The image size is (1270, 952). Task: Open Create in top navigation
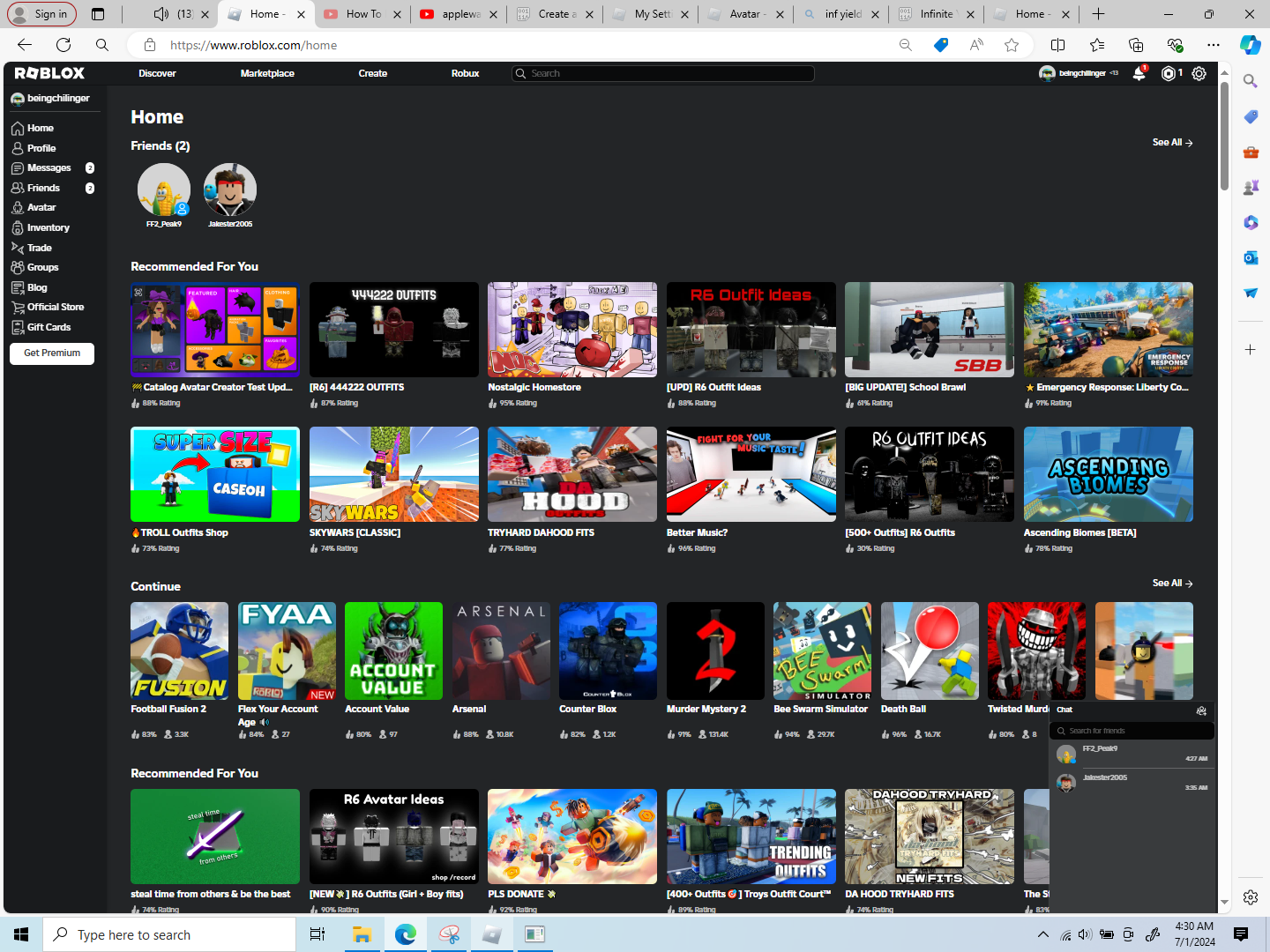pyautogui.click(x=373, y=74)
